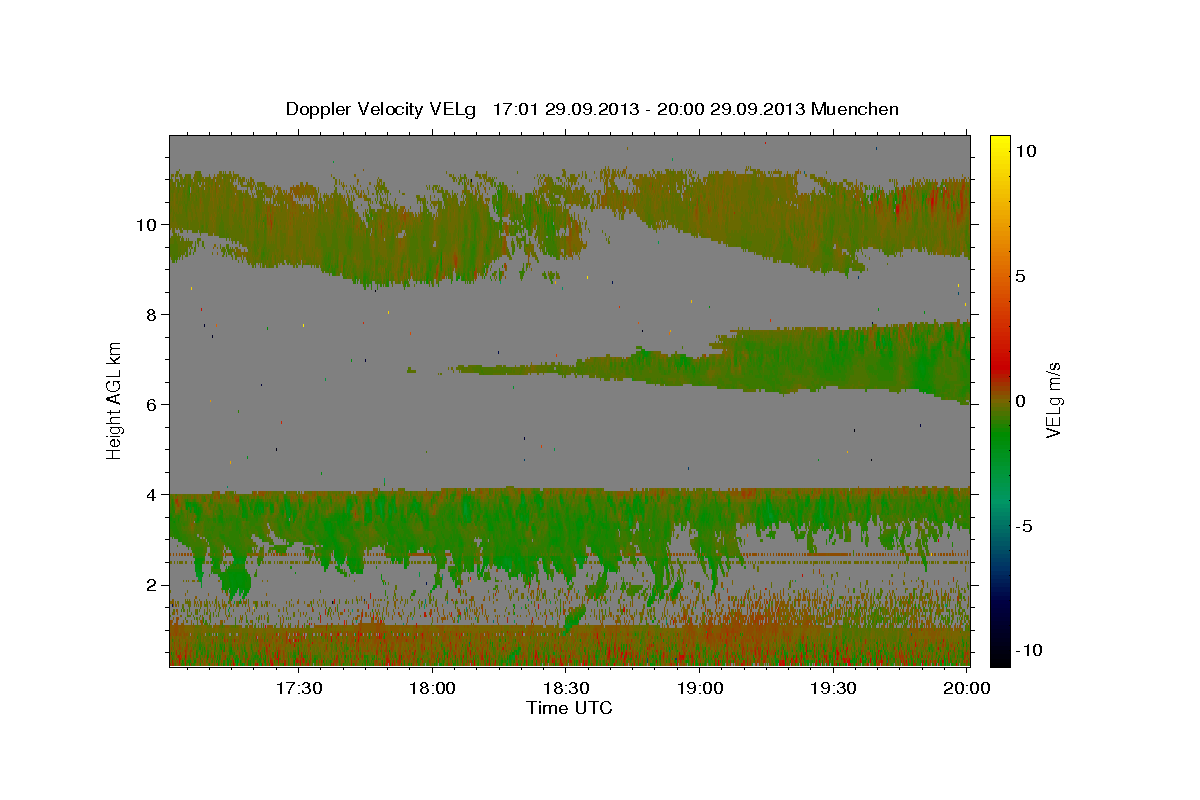Click the colorbar value label -10
This screenshot has height=800, width=1200.
[x=1027, y=650]
